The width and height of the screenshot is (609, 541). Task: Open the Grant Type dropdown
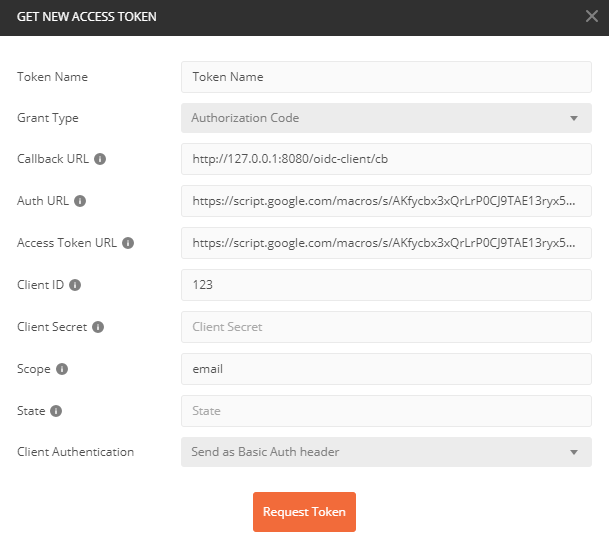(386, 118)
